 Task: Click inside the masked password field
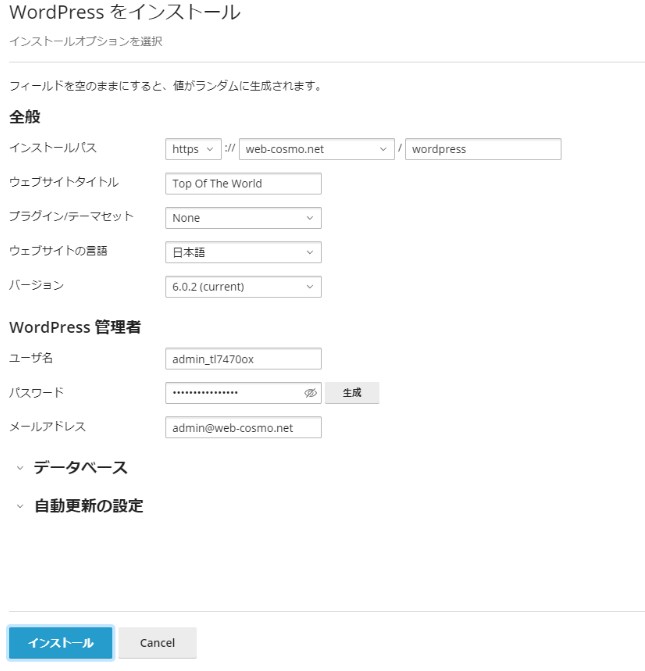[x=232, y=394]
